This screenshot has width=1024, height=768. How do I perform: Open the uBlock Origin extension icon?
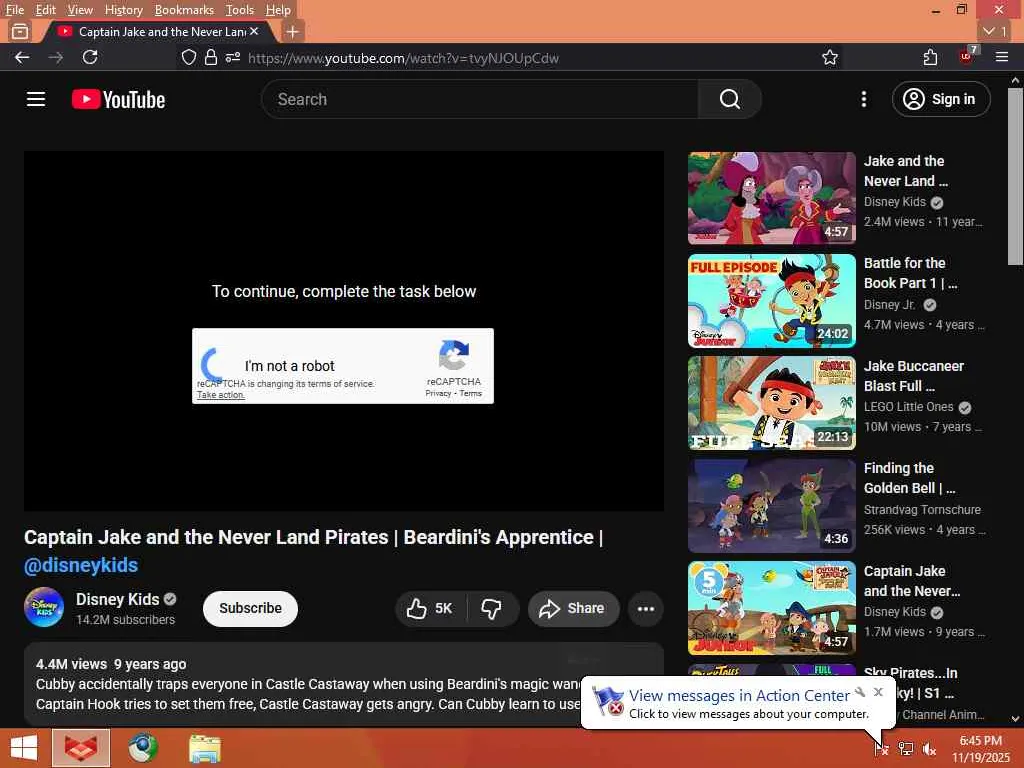click(x=967, y=56)
